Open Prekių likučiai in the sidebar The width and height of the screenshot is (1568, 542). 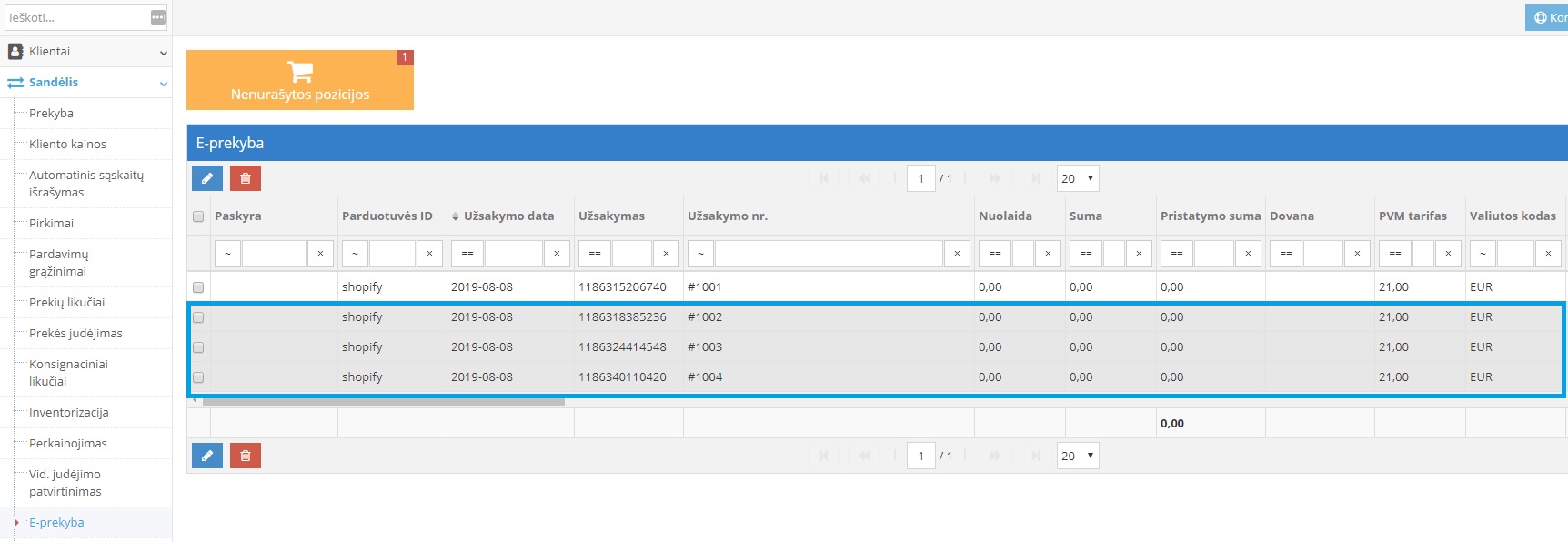click(66, 303)
